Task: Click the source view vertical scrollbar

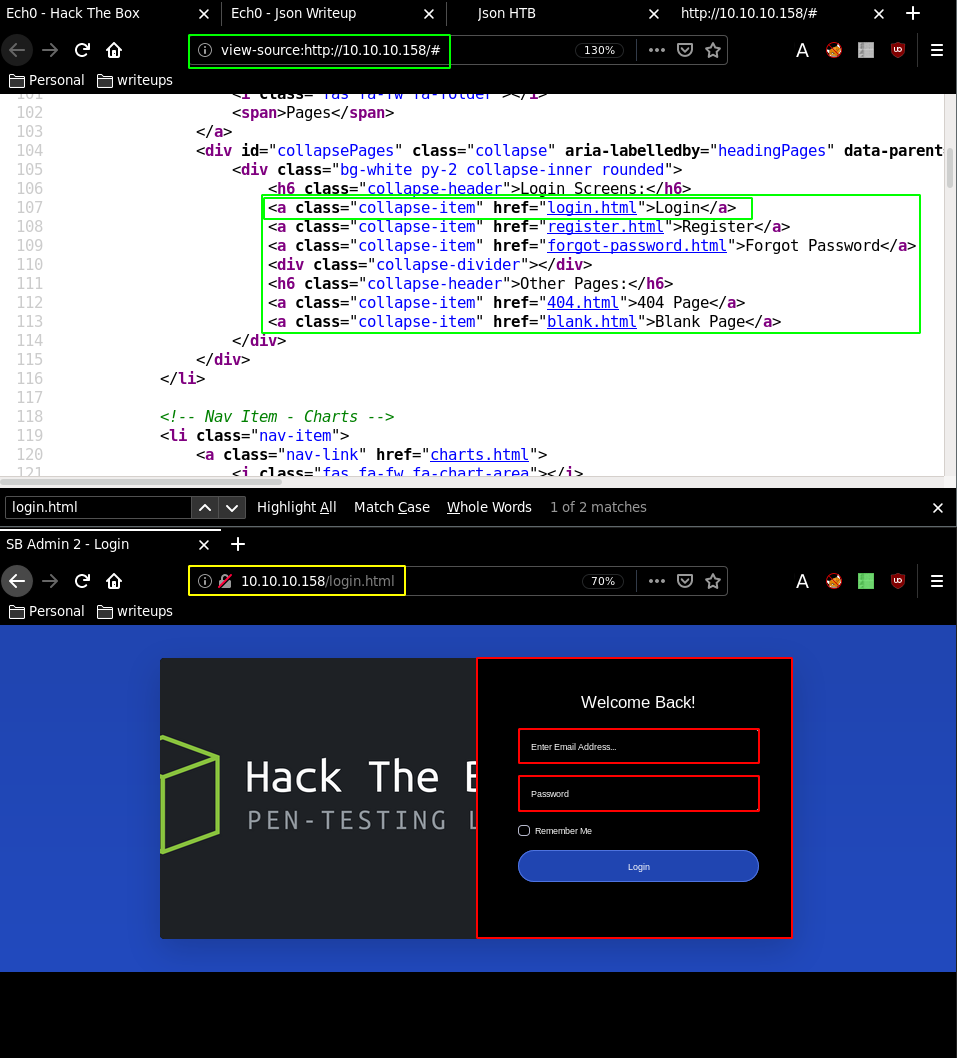Action: pos(950,169)
